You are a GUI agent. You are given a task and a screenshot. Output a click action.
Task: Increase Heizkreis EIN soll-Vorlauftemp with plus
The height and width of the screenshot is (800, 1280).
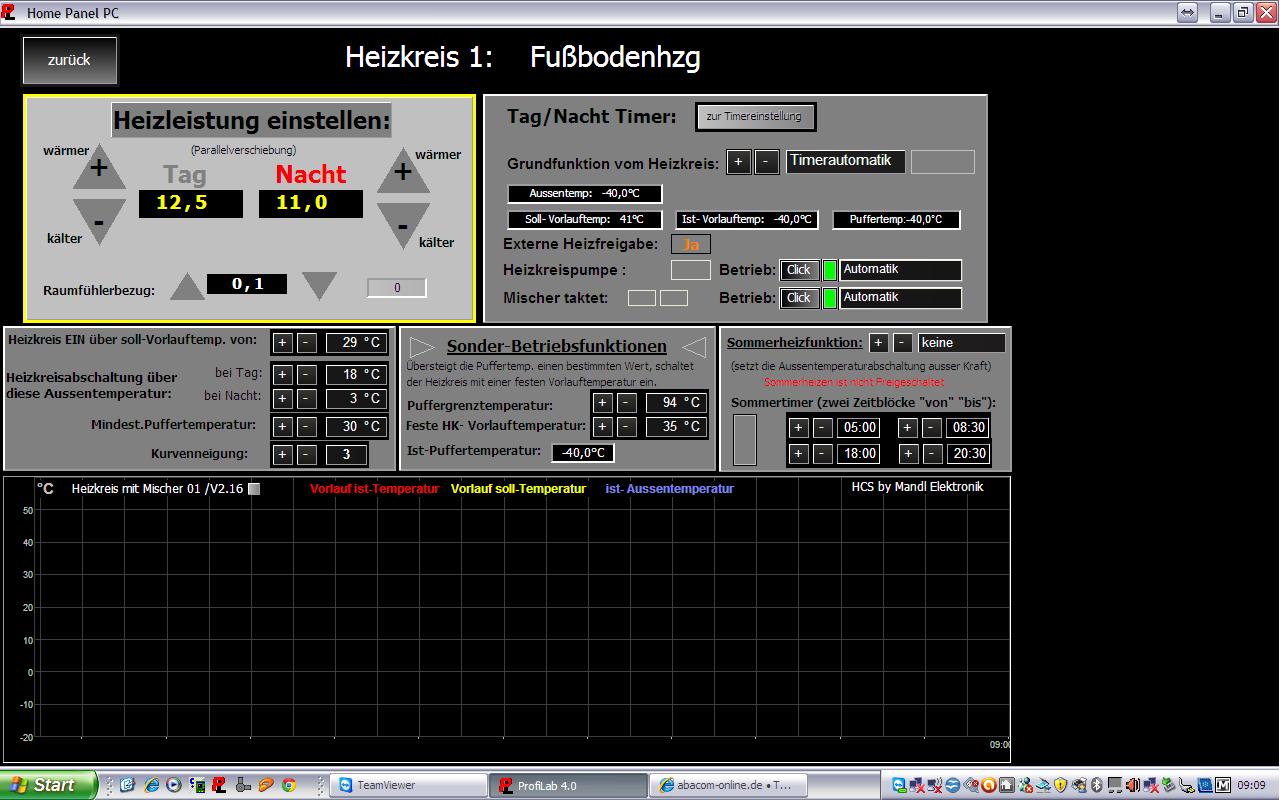coord(283,343)
